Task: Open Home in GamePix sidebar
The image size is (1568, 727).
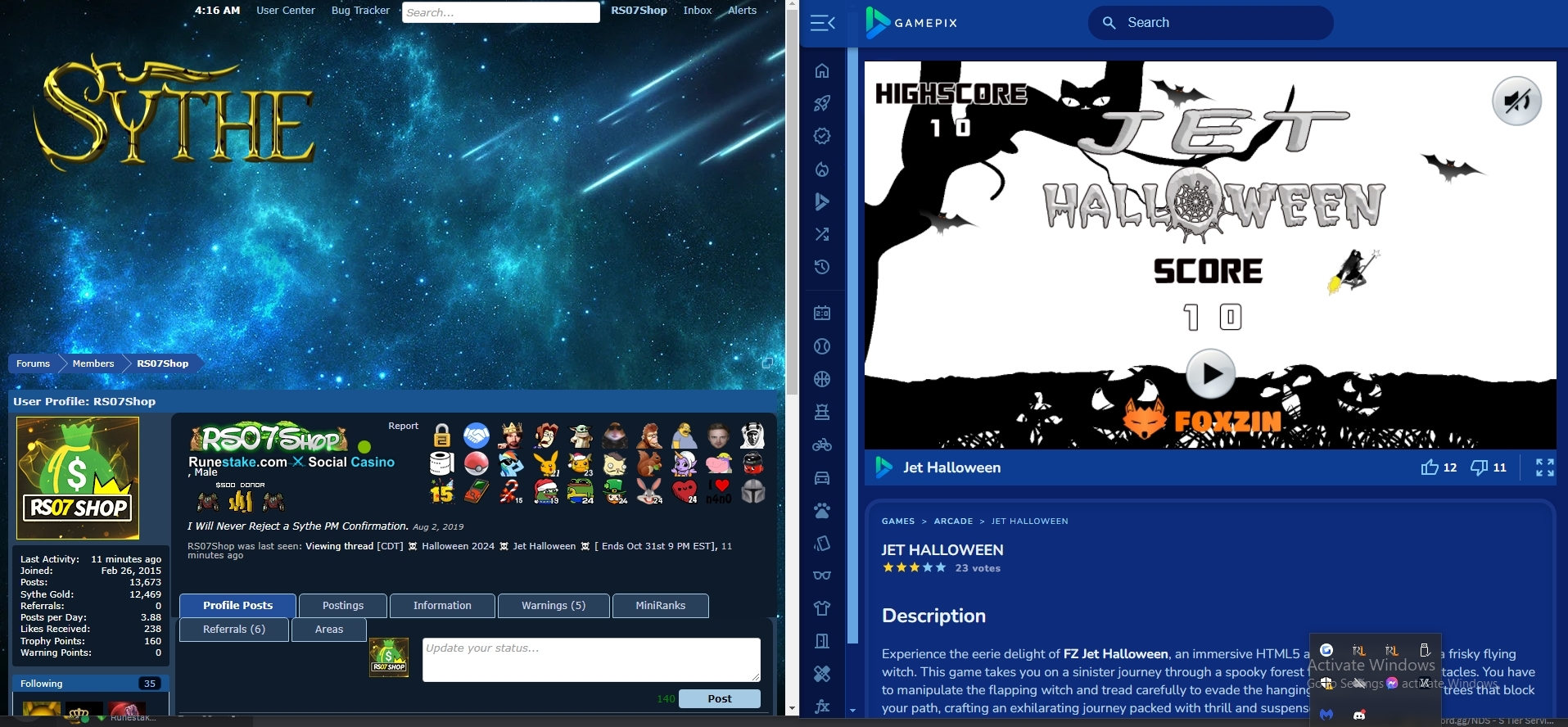Action: [x=822, y=70]
